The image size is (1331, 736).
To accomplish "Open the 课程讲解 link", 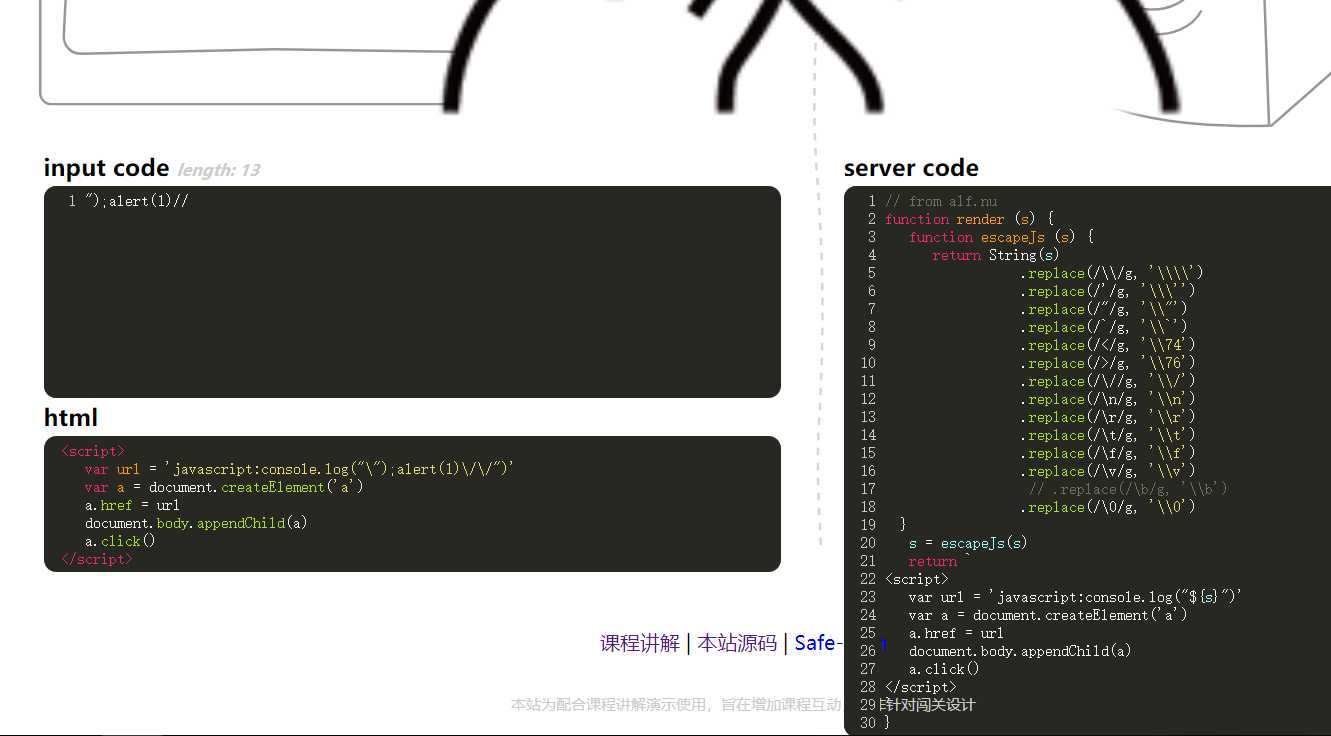I will [x=640, y=643].
